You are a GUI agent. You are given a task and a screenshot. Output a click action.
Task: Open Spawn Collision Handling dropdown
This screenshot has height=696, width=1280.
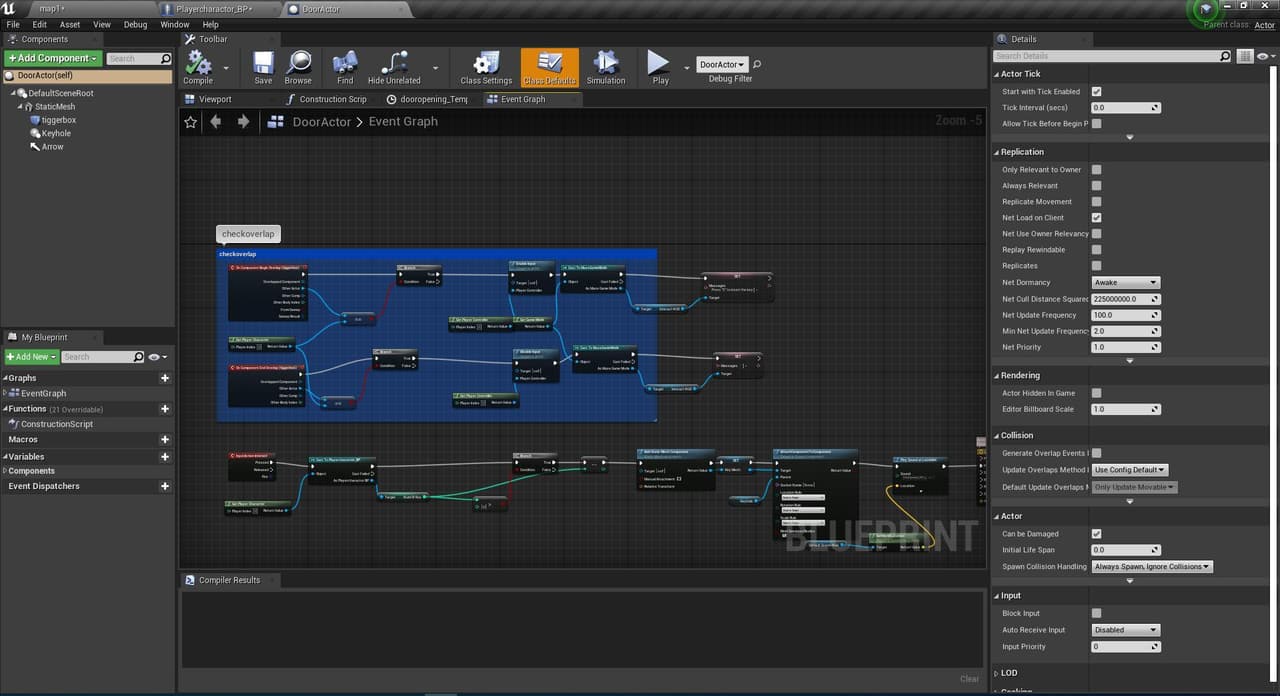(1151, 567)
